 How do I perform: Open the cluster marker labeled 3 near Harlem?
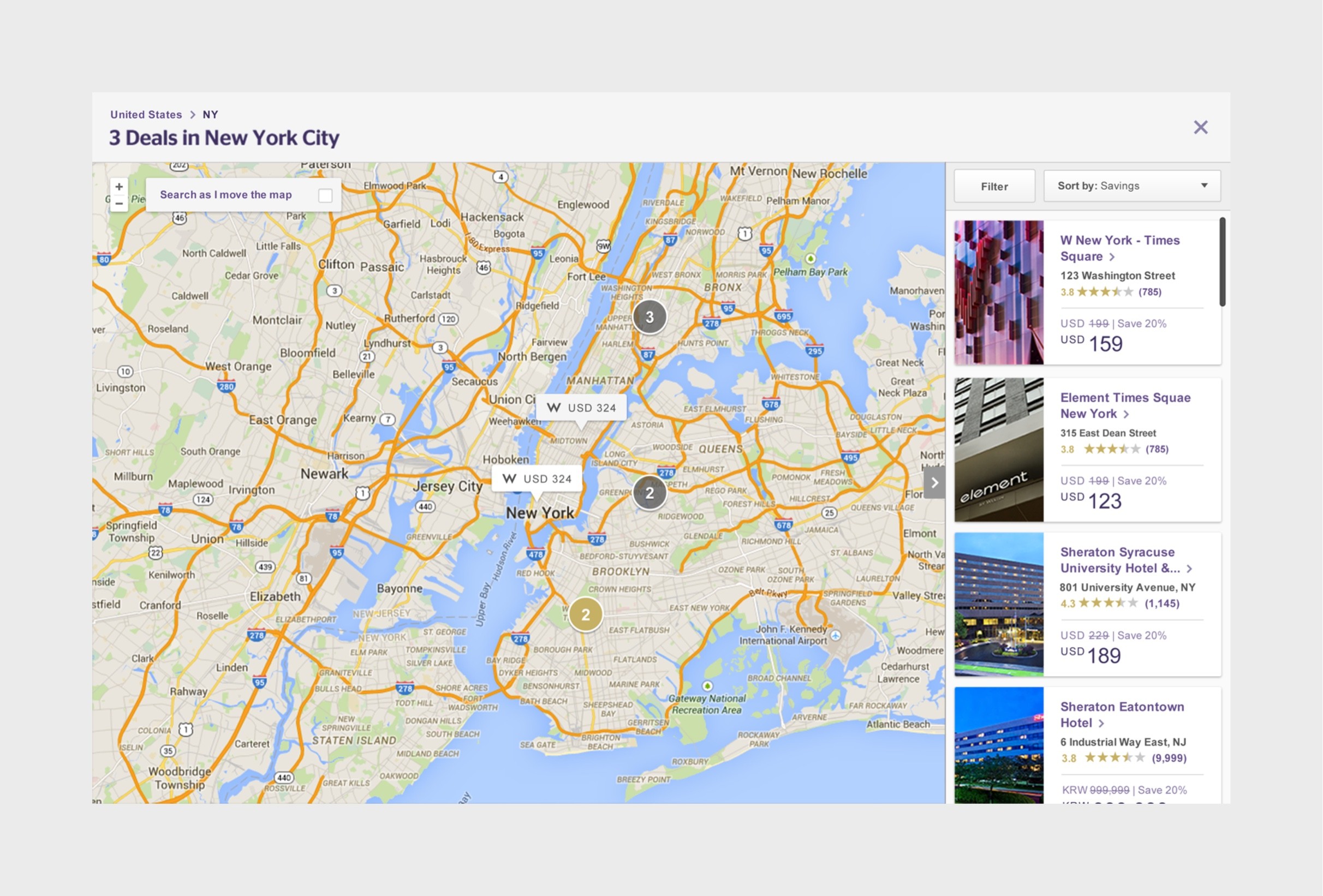pos(649,317)
